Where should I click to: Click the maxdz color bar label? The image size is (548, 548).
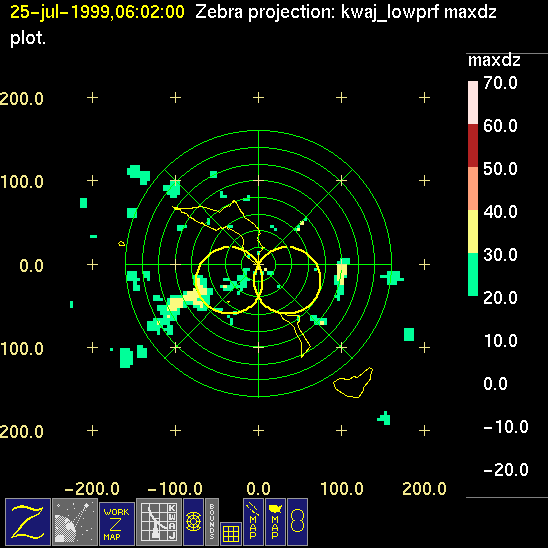494,61
